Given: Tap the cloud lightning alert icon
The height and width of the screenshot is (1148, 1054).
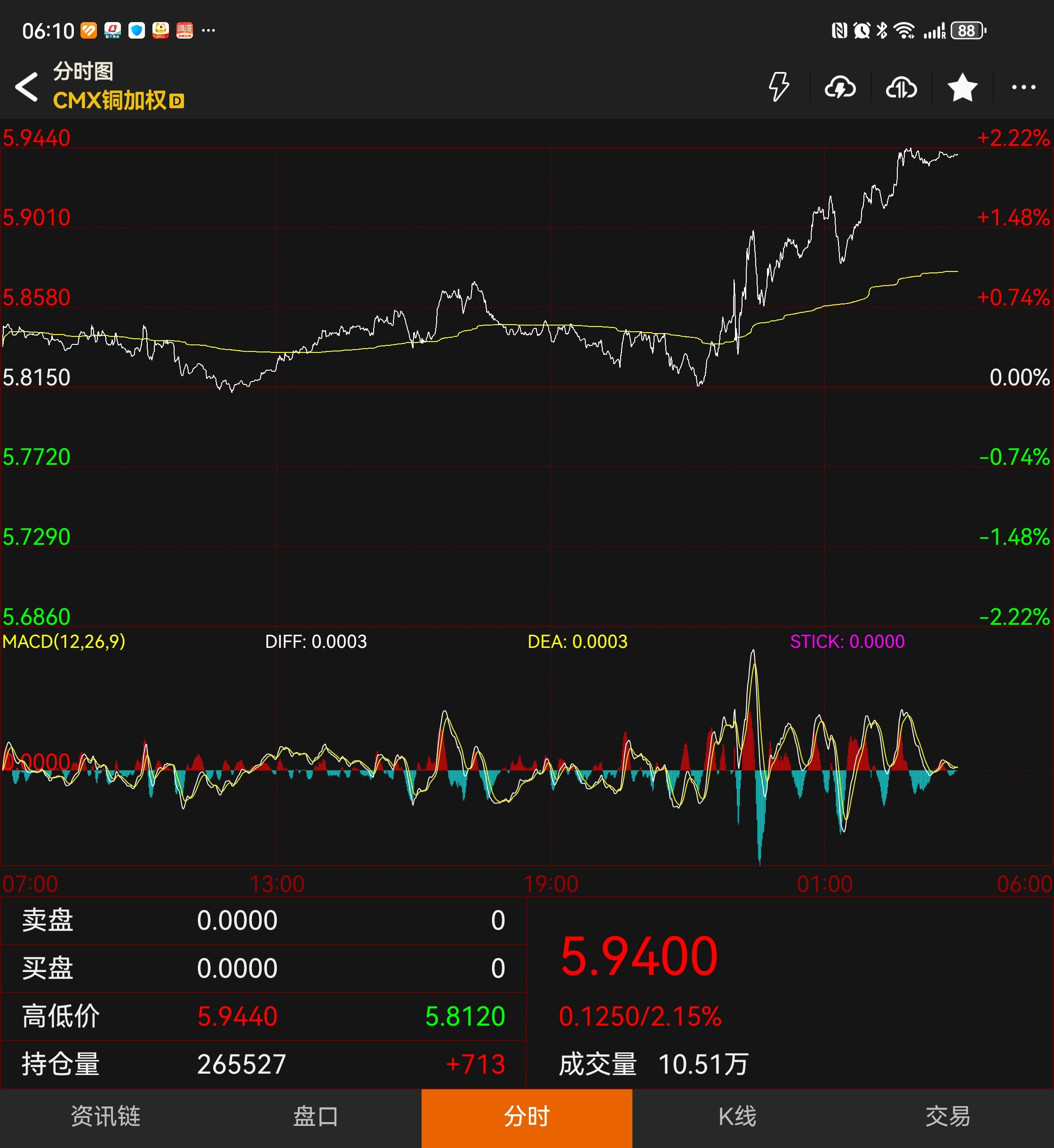Looking at the screenshot, I should [x=840, y=87].
